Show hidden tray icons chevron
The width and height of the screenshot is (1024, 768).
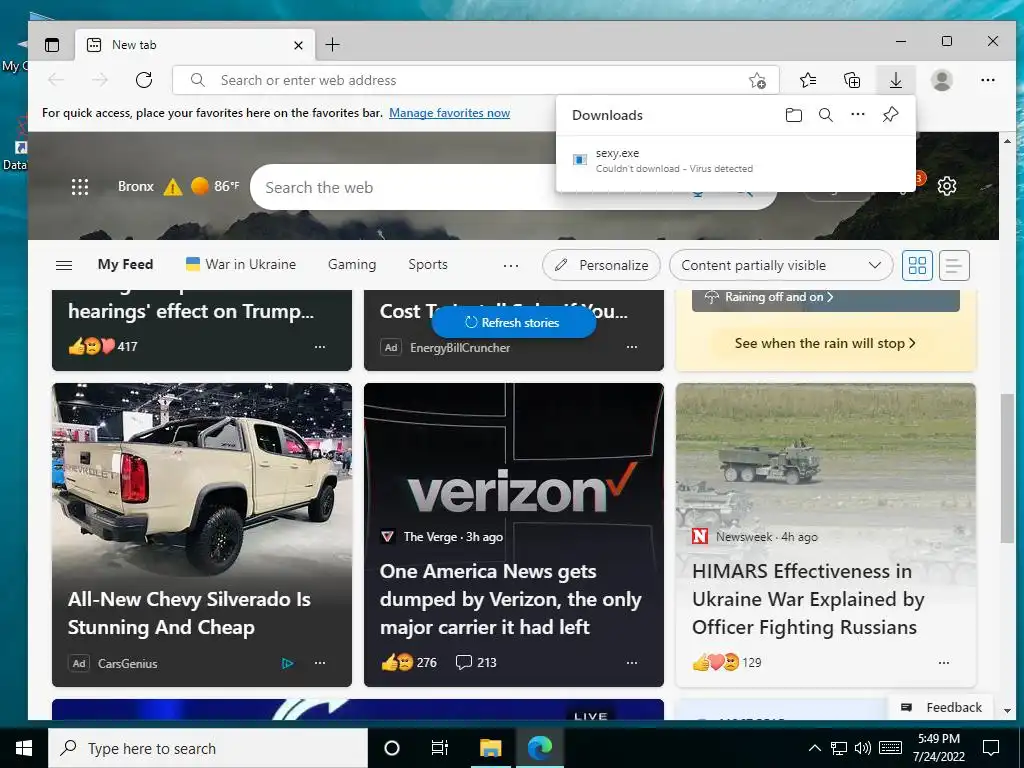coord(814,748)
